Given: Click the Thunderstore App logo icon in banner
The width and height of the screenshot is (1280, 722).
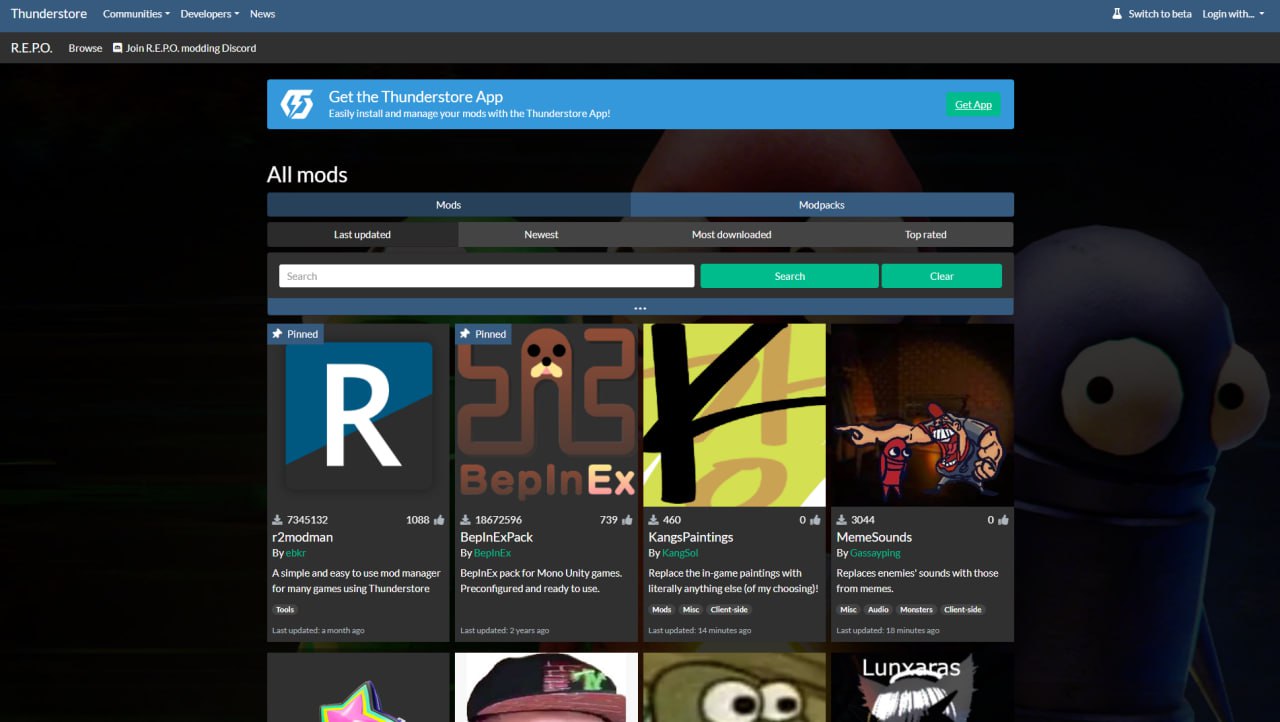Looking at the screenshot, I should 297,104.
